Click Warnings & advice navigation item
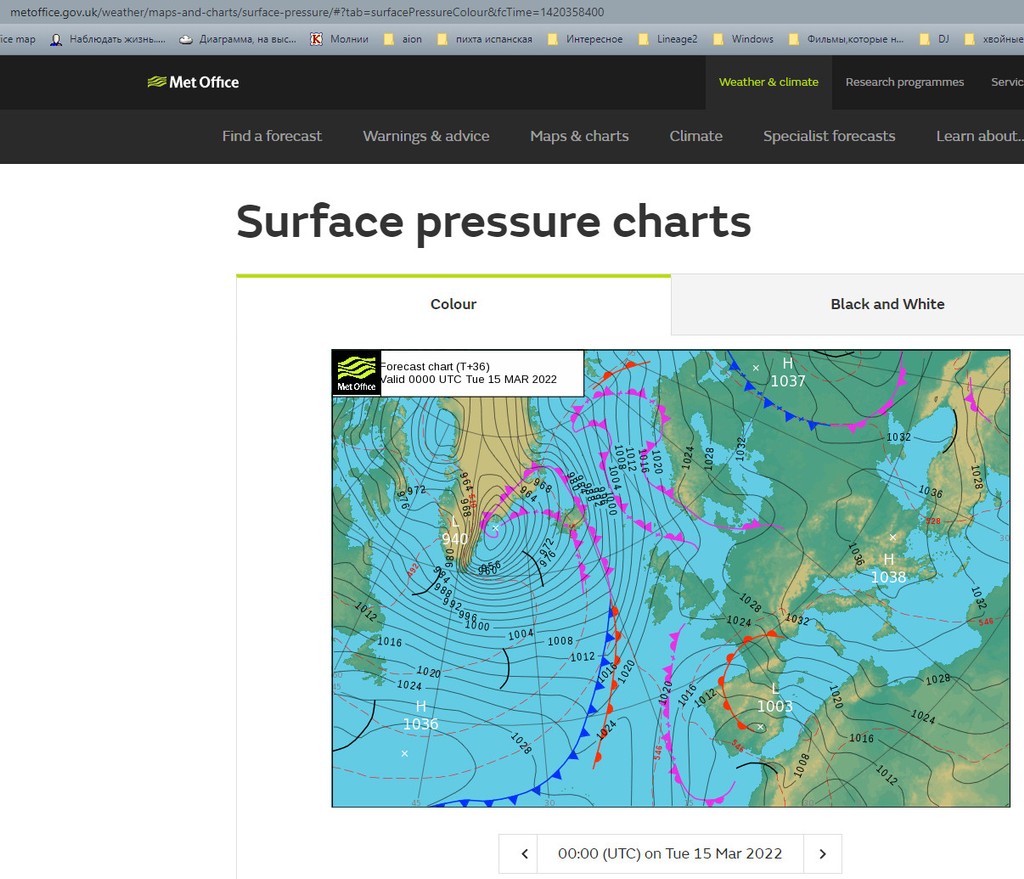 coord(426,136)
